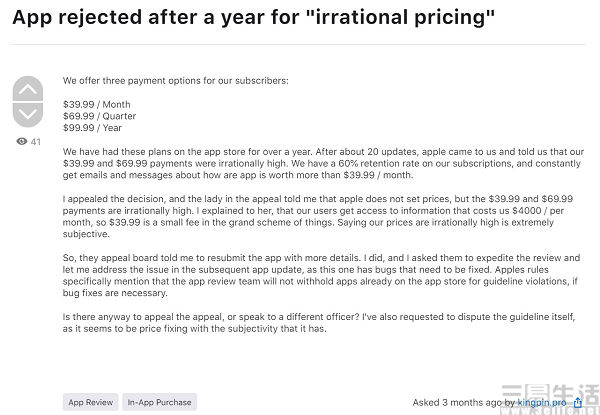Click the share icon beside kingpin.pro

coord(578,402)
